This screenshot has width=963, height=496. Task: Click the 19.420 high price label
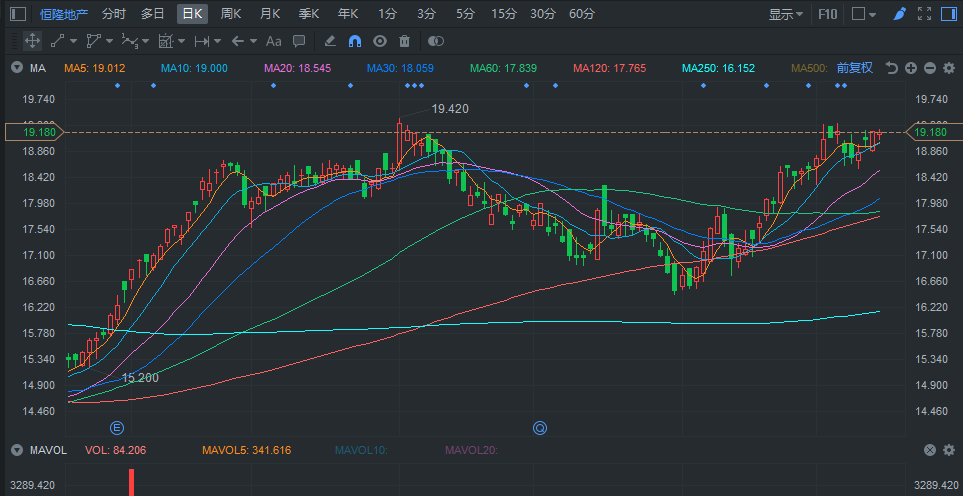click(x=450, y=109)
